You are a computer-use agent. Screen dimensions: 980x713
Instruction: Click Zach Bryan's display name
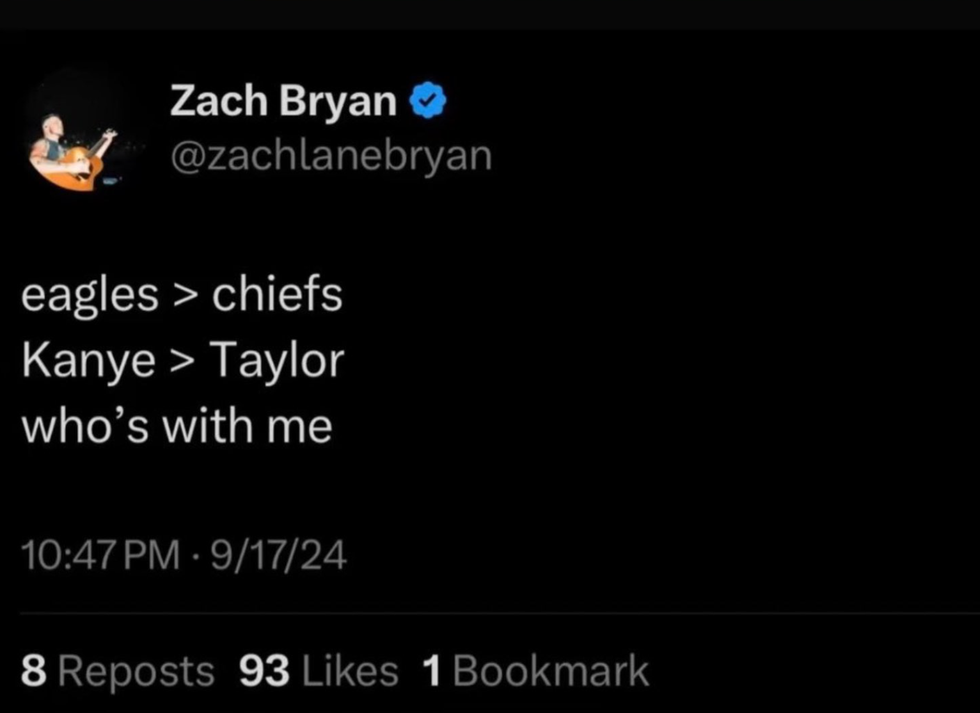pos(283,99)
